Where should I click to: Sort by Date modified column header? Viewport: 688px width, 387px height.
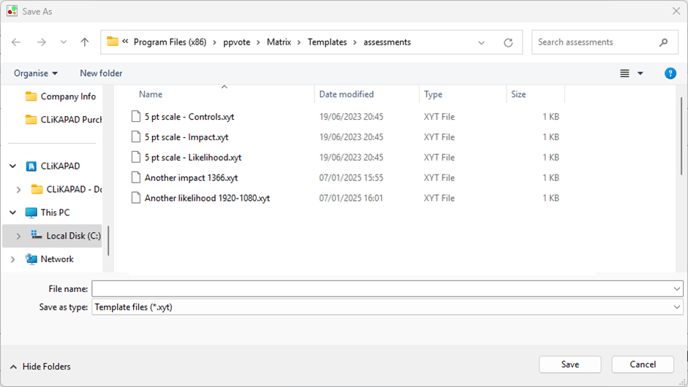tap(347, 94)
